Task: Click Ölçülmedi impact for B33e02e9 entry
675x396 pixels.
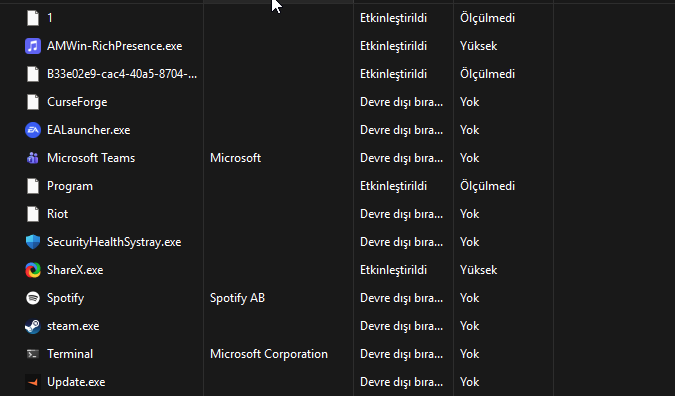Action: (x=487, y=74)
